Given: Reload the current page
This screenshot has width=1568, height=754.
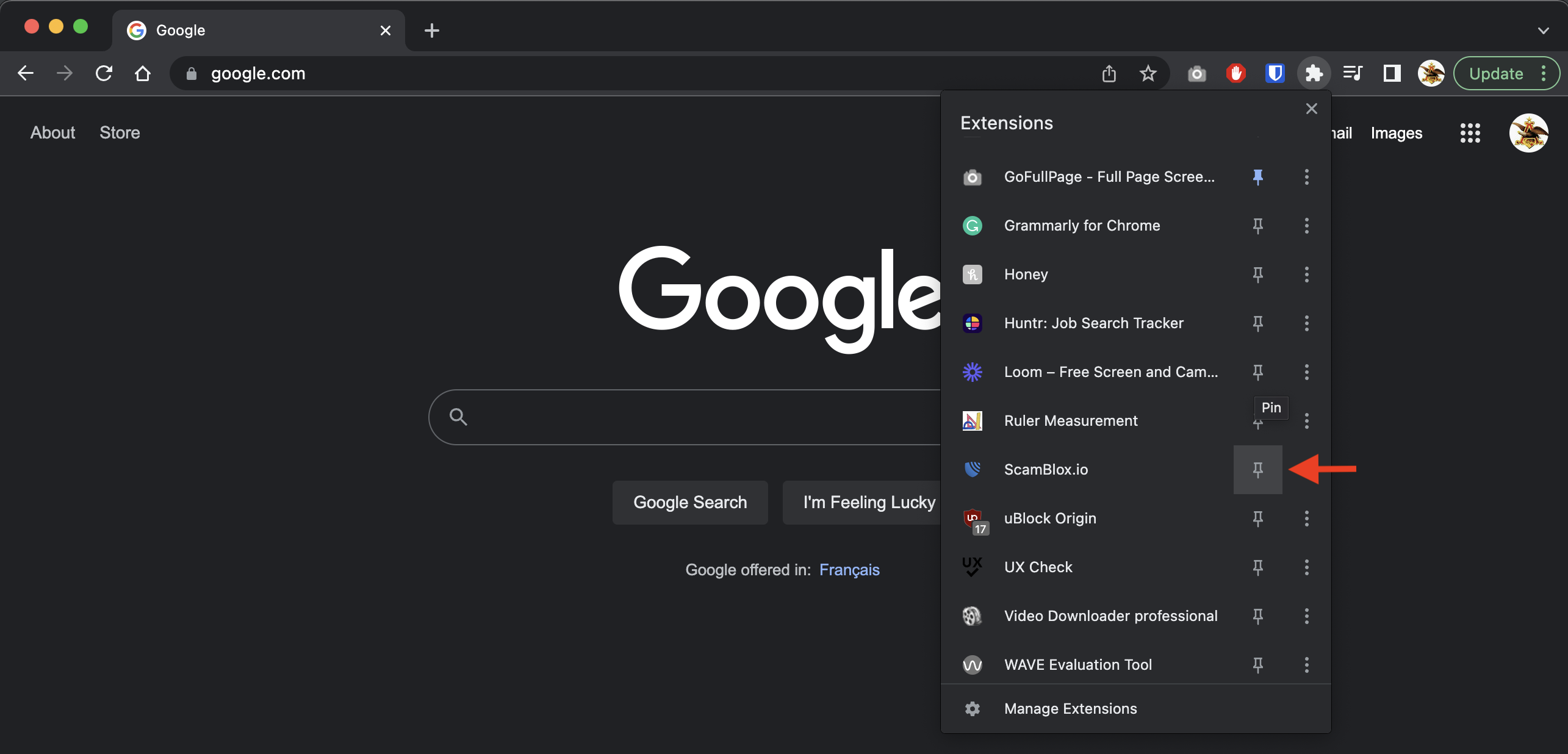Looking at the screenshot, I should 104,74.
